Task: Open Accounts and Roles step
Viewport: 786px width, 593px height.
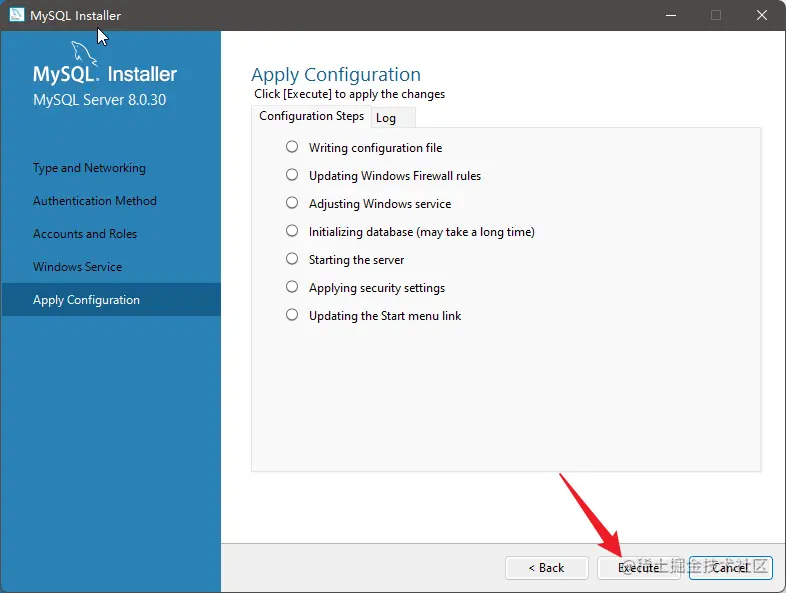Action: tap(85, 234)
